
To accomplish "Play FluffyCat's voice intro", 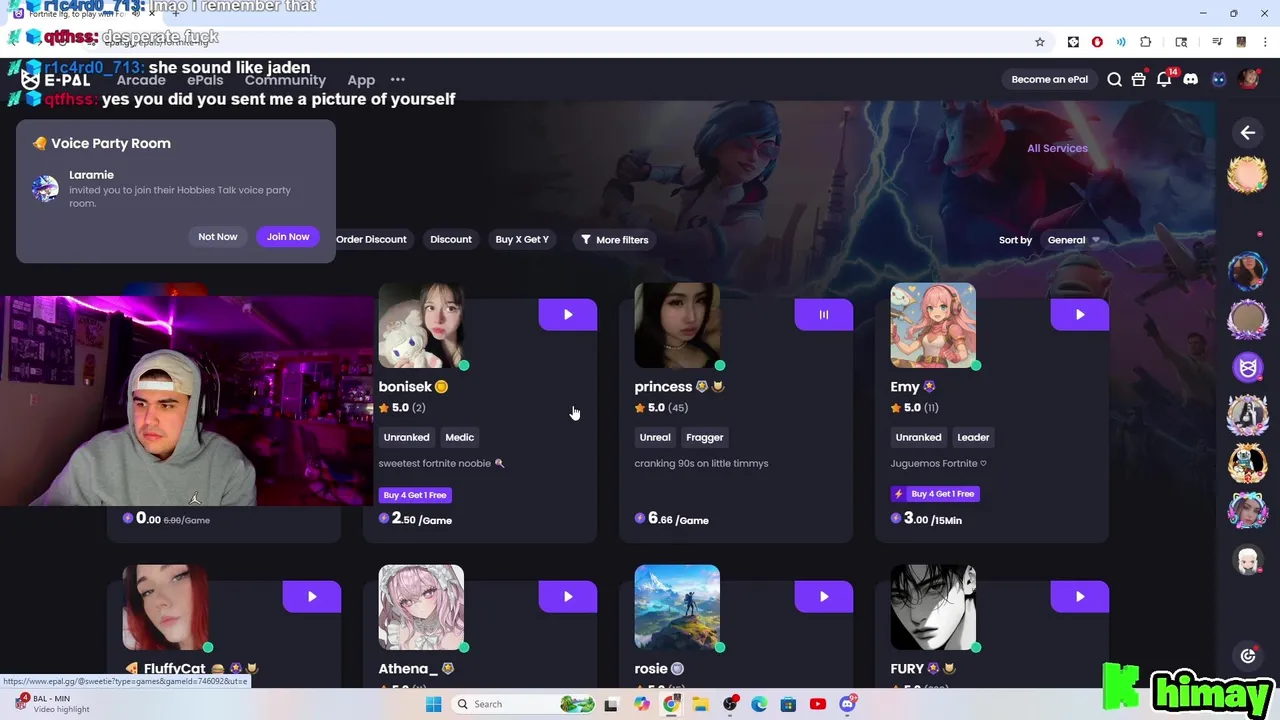I will [x=312, y=596].
